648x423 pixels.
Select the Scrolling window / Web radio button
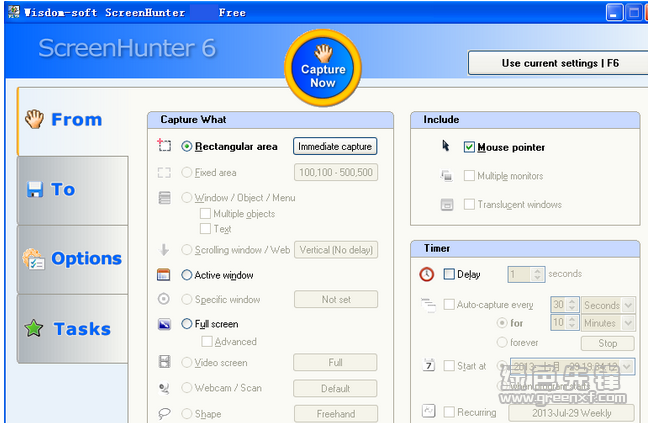point(187,250)
